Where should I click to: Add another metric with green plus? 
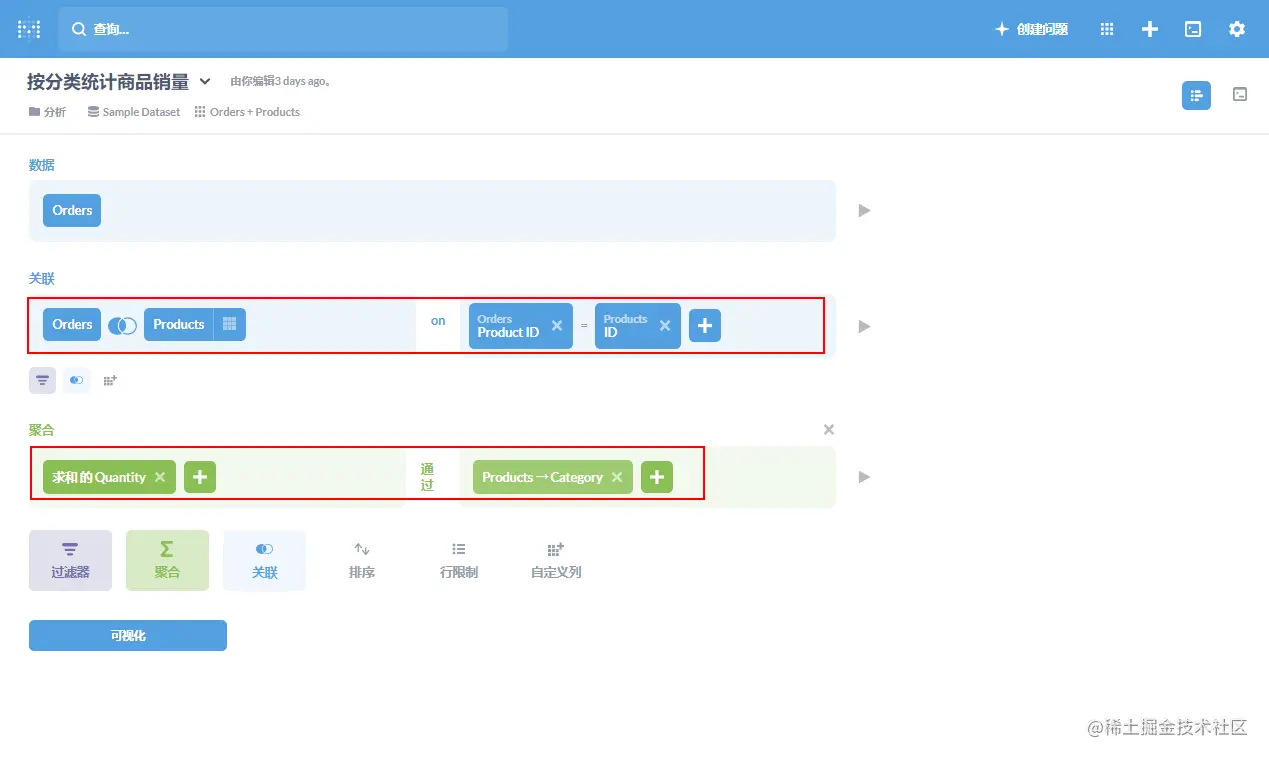click(x=200, y=477)
